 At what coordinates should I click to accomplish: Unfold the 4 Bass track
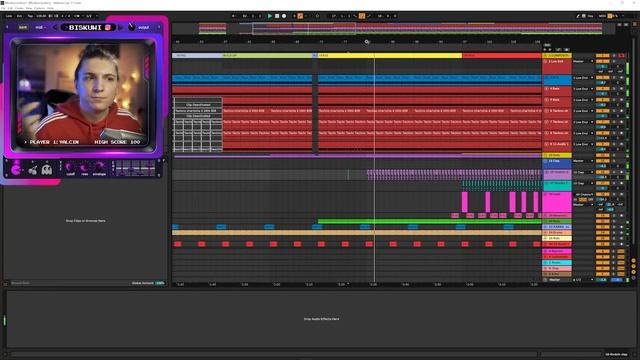(x=546, y=89)
